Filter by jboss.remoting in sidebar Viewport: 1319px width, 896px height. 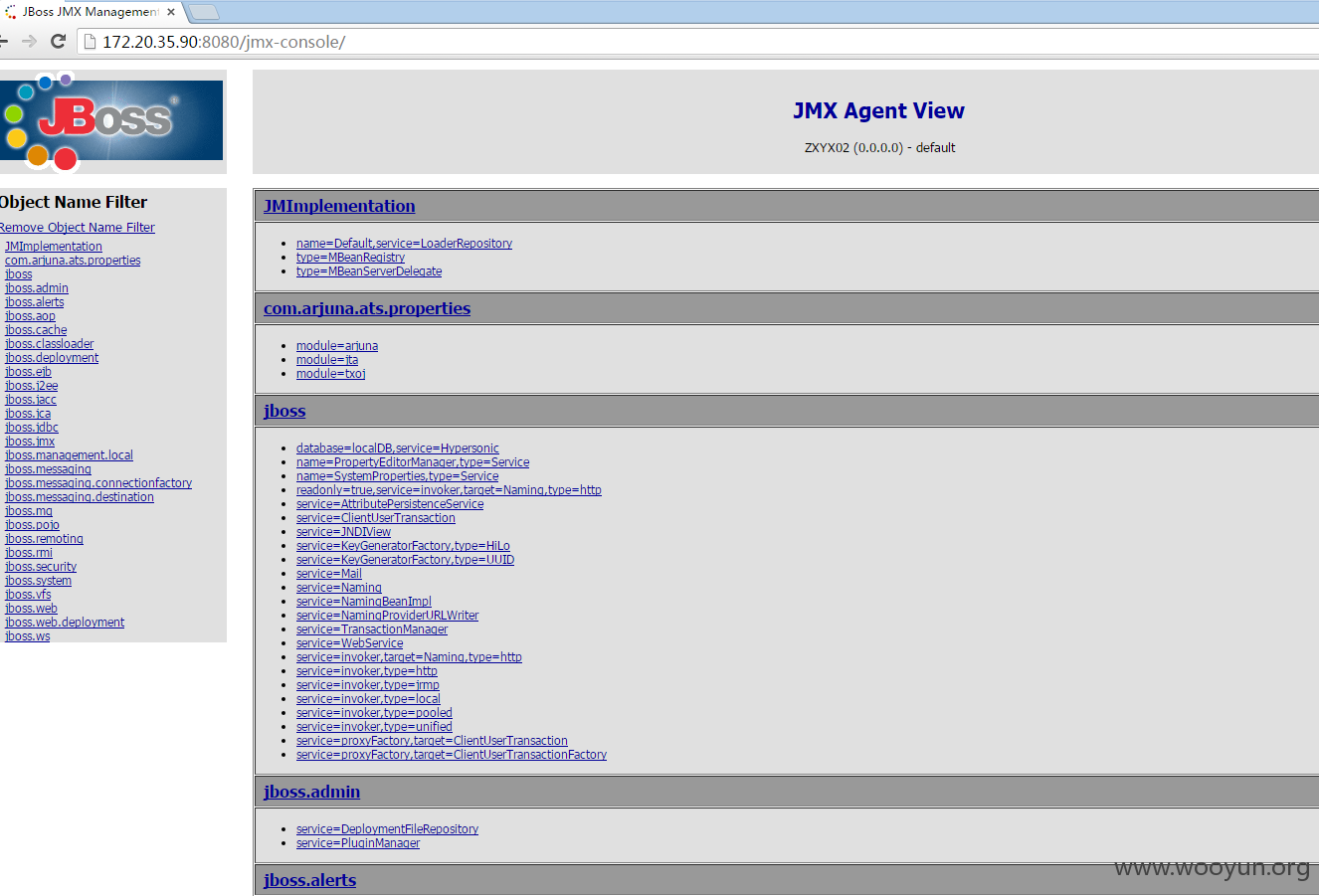pos(44,539)
